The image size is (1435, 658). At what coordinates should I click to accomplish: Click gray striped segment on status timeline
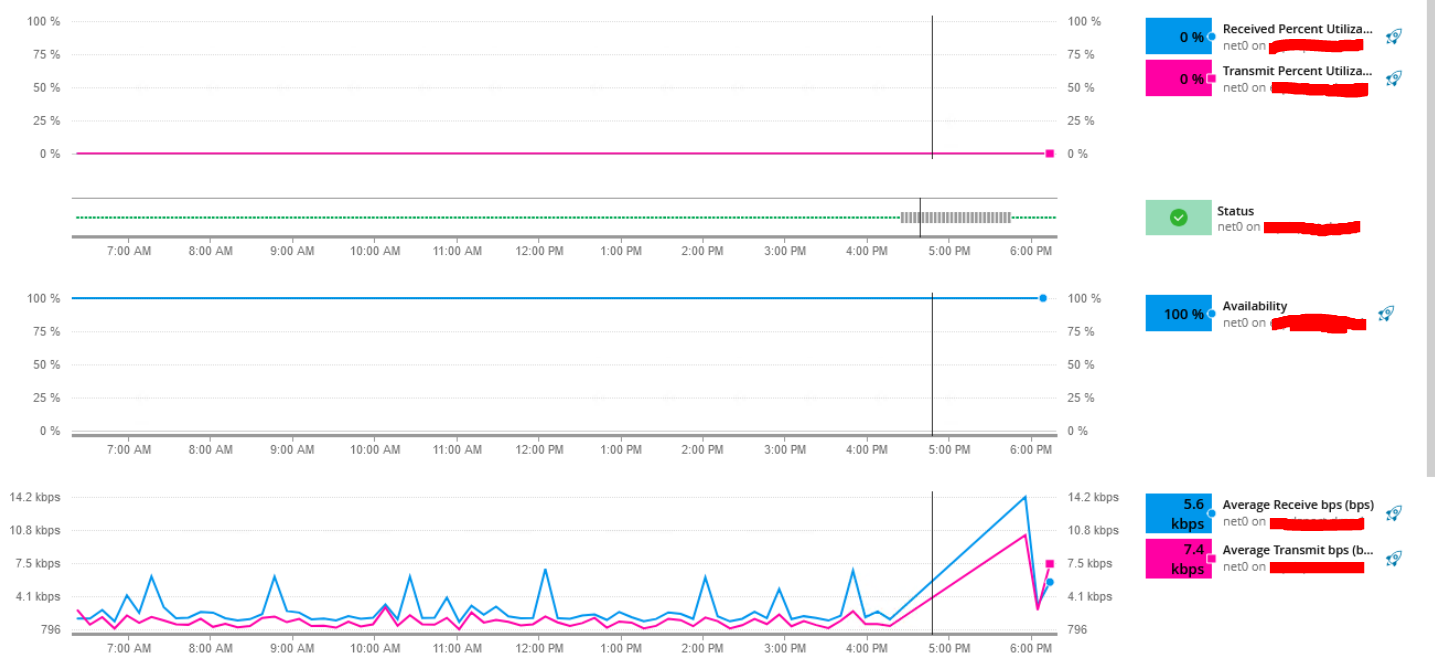pyautogui.click(x=956, y=217)
